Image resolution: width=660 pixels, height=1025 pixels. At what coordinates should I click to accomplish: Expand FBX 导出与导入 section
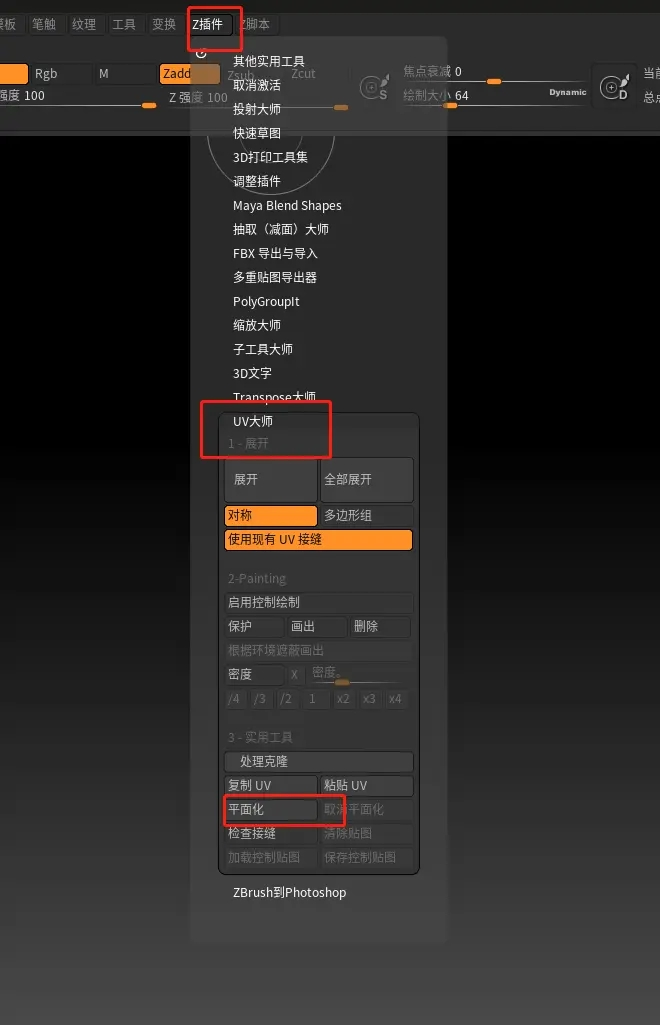tap(275, 254)
